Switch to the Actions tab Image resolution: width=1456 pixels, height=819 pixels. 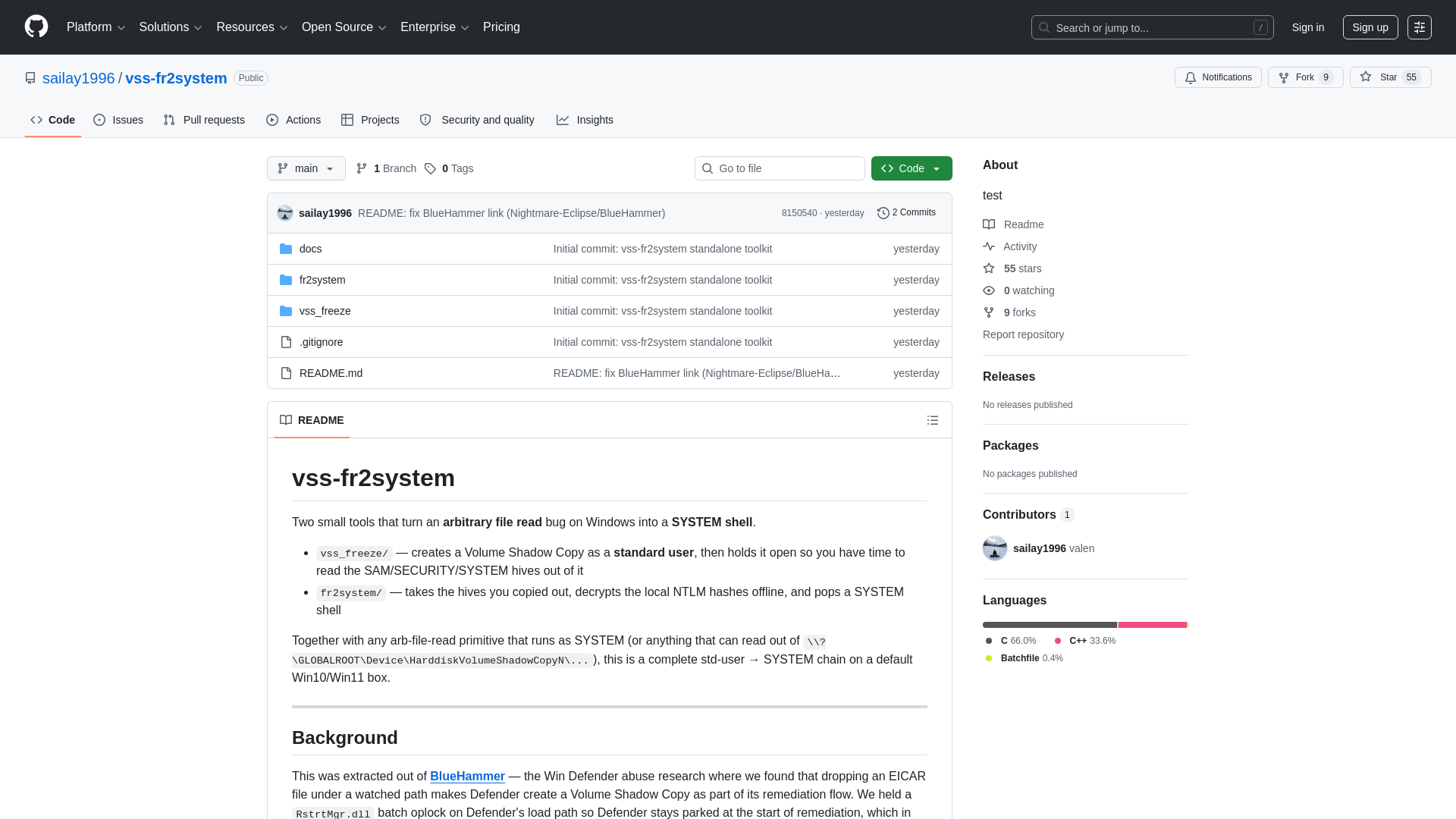pyautogui.click(x=293, y=120)
